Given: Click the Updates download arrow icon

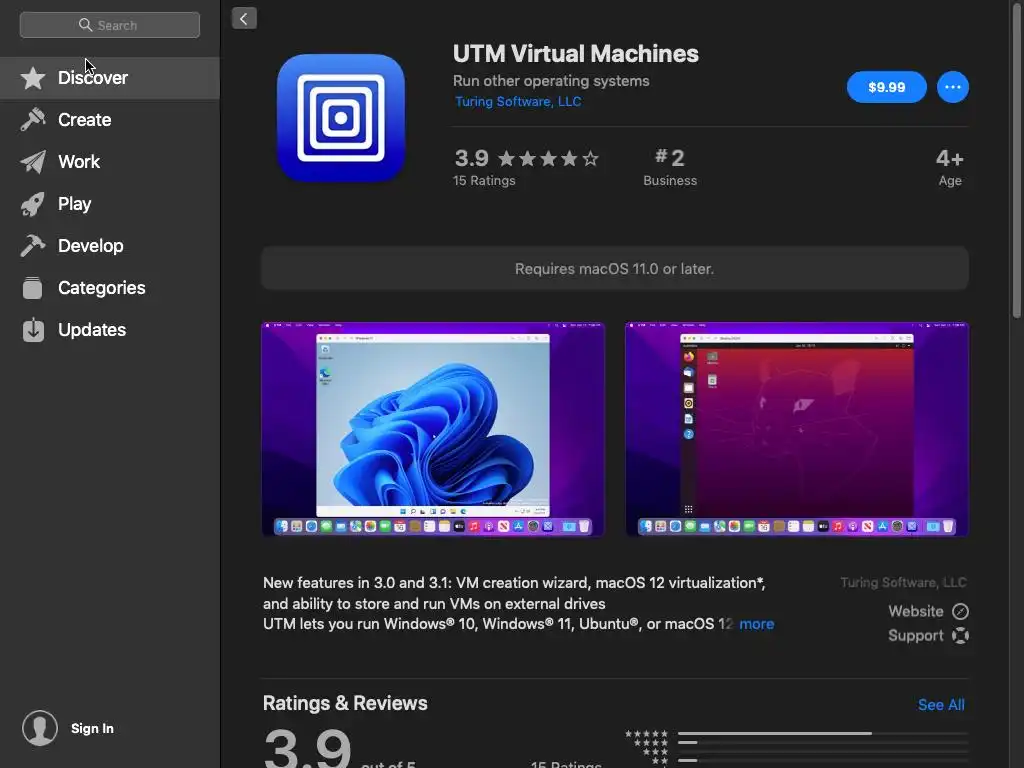Looking at the screenshot, I should [x=33, y=330].
